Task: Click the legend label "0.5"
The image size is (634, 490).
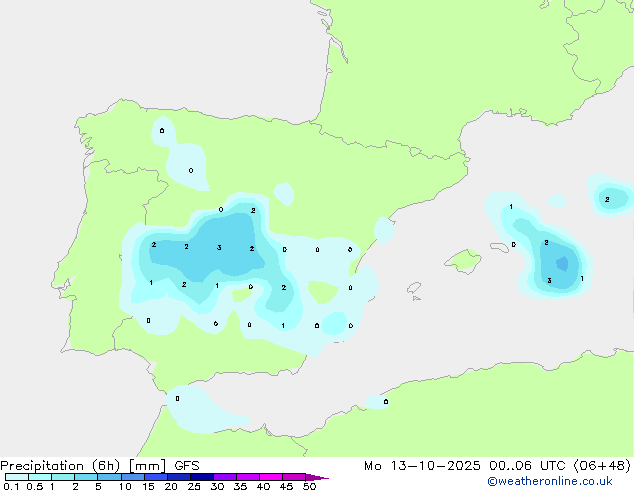Action: [x=35, y=486]
